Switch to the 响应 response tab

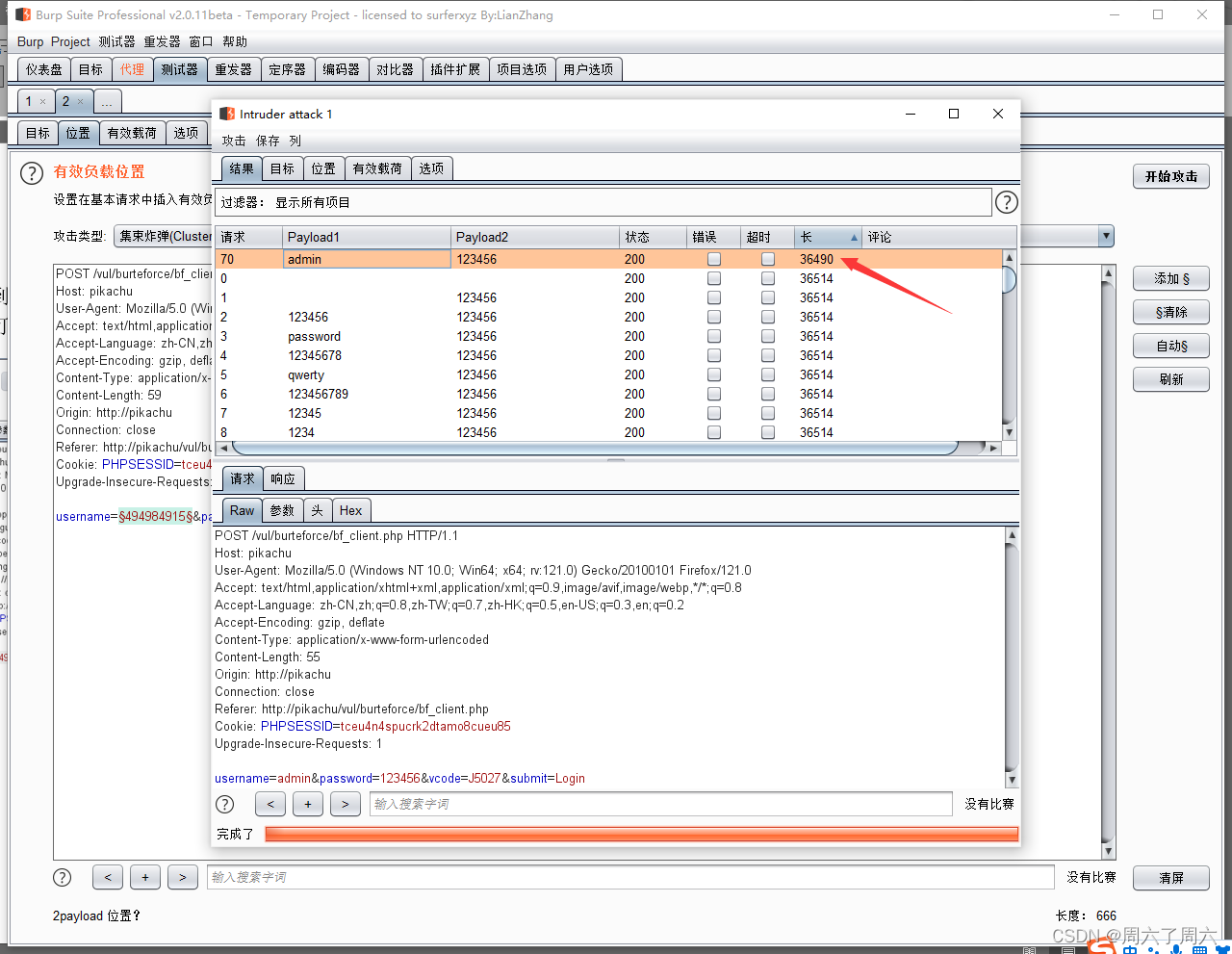[x=283, y=478]
